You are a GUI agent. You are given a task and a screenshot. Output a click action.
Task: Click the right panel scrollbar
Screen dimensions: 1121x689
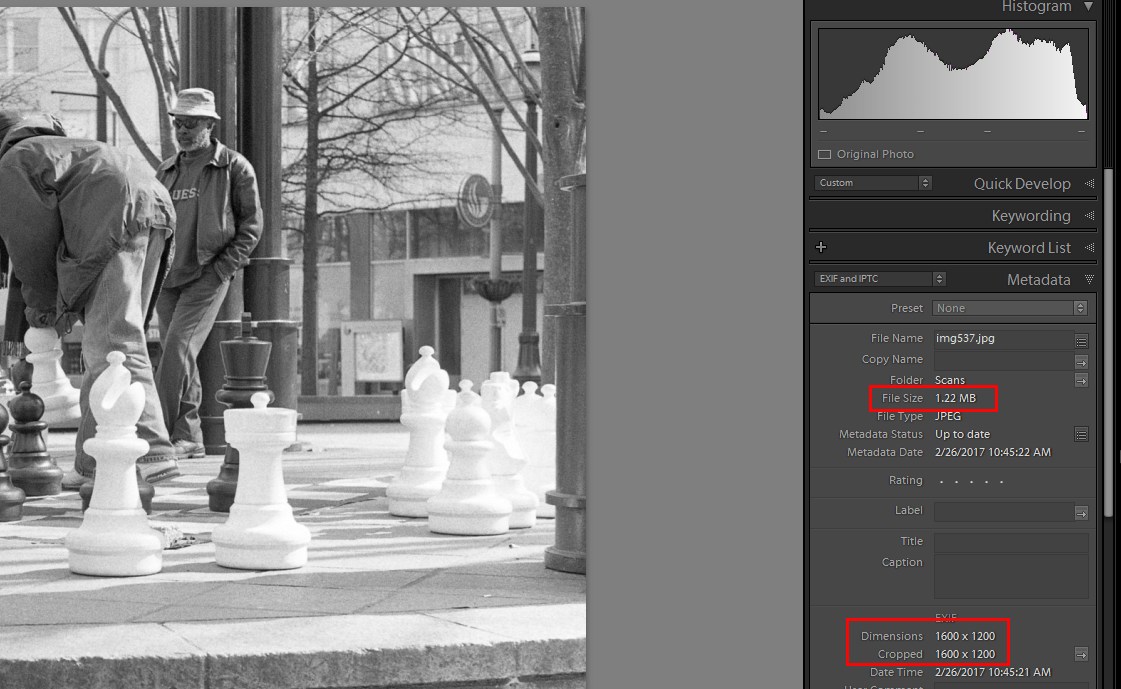point(1108,300)
